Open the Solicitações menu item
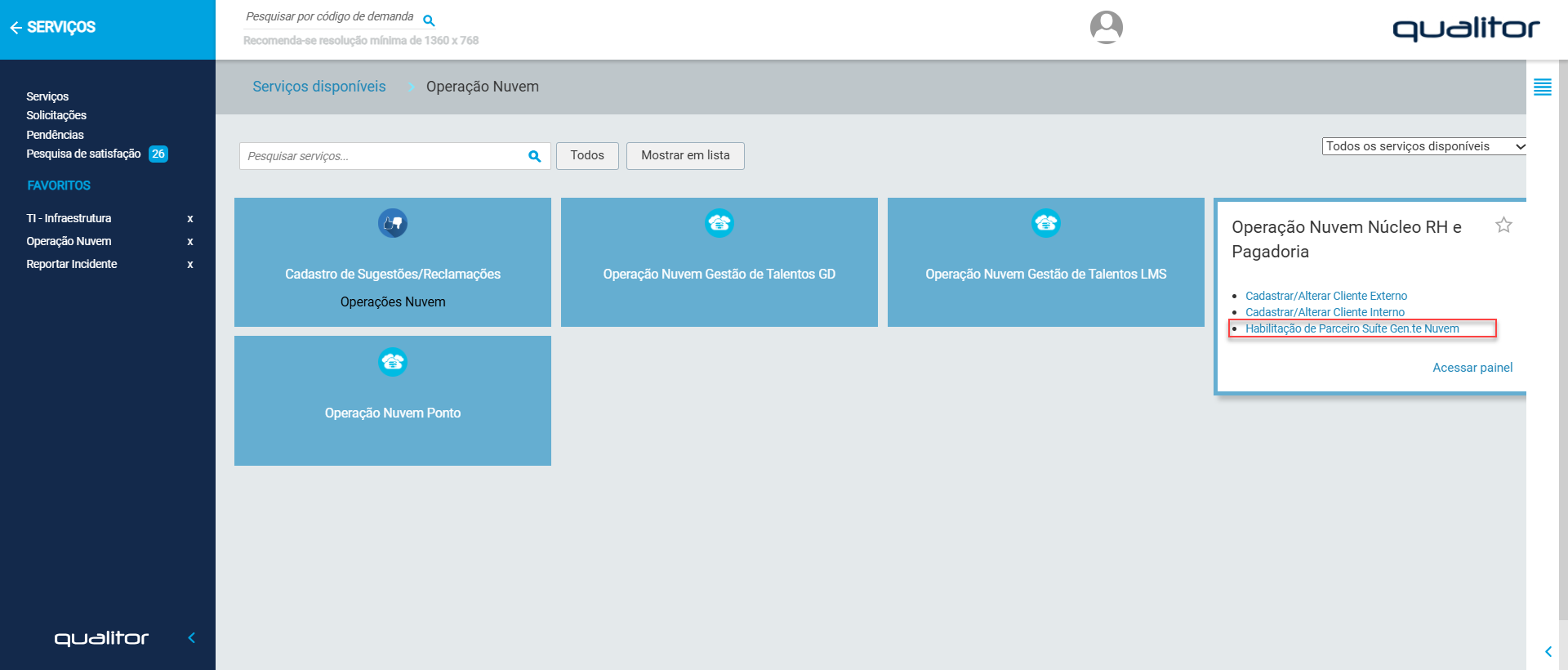Screen dimensions: 1568x670 (x=56, y=115)
